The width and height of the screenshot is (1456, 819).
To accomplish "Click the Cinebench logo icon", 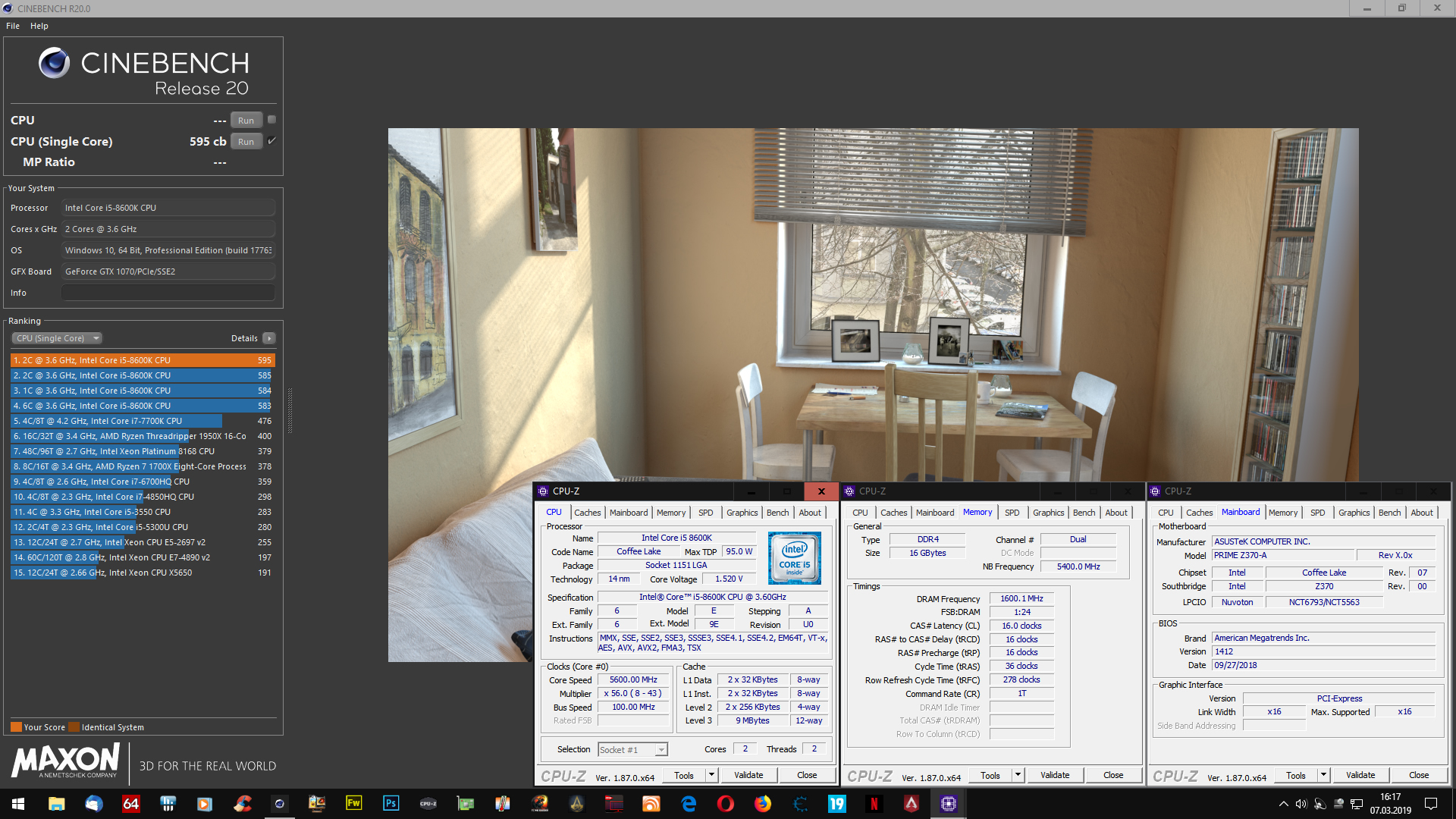I will 54,63.
